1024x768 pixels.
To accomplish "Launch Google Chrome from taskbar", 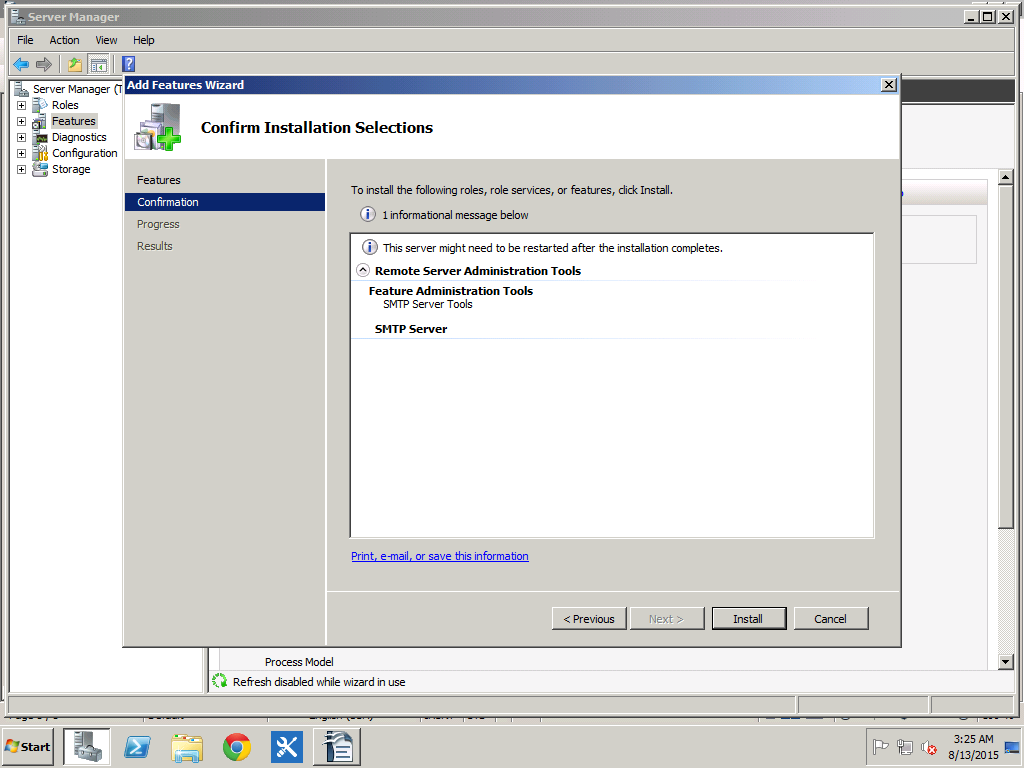I will [x=236, y=747].
